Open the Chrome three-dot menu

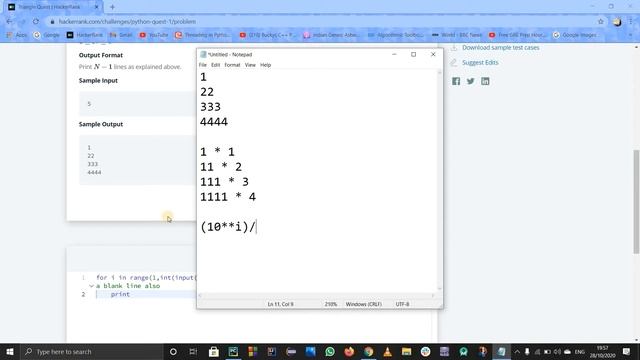pos(631,22)
